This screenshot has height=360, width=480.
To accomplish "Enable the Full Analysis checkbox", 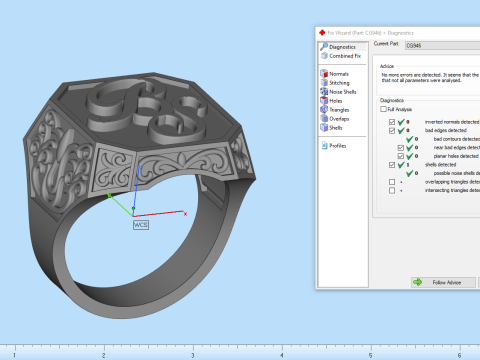I will pos(383,109).
